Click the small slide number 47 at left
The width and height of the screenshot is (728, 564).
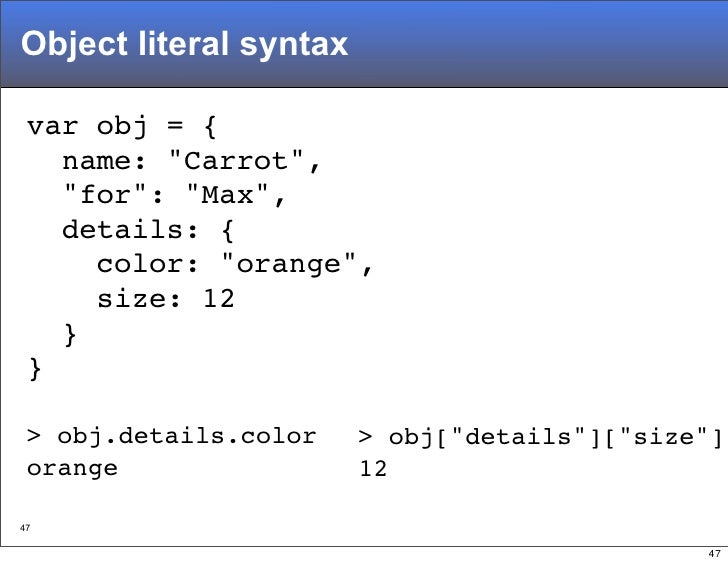[25, 528]
